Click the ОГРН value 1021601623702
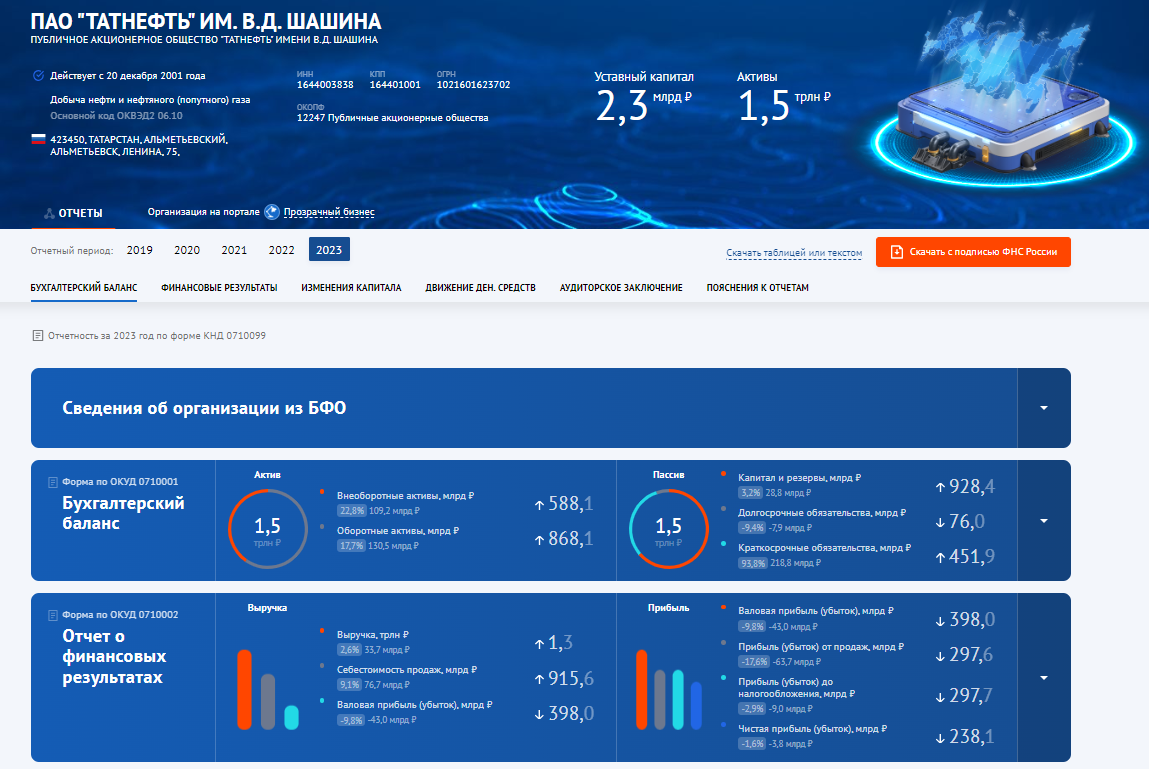This screenshot has height=769, width=1149. tap(473, 85)
